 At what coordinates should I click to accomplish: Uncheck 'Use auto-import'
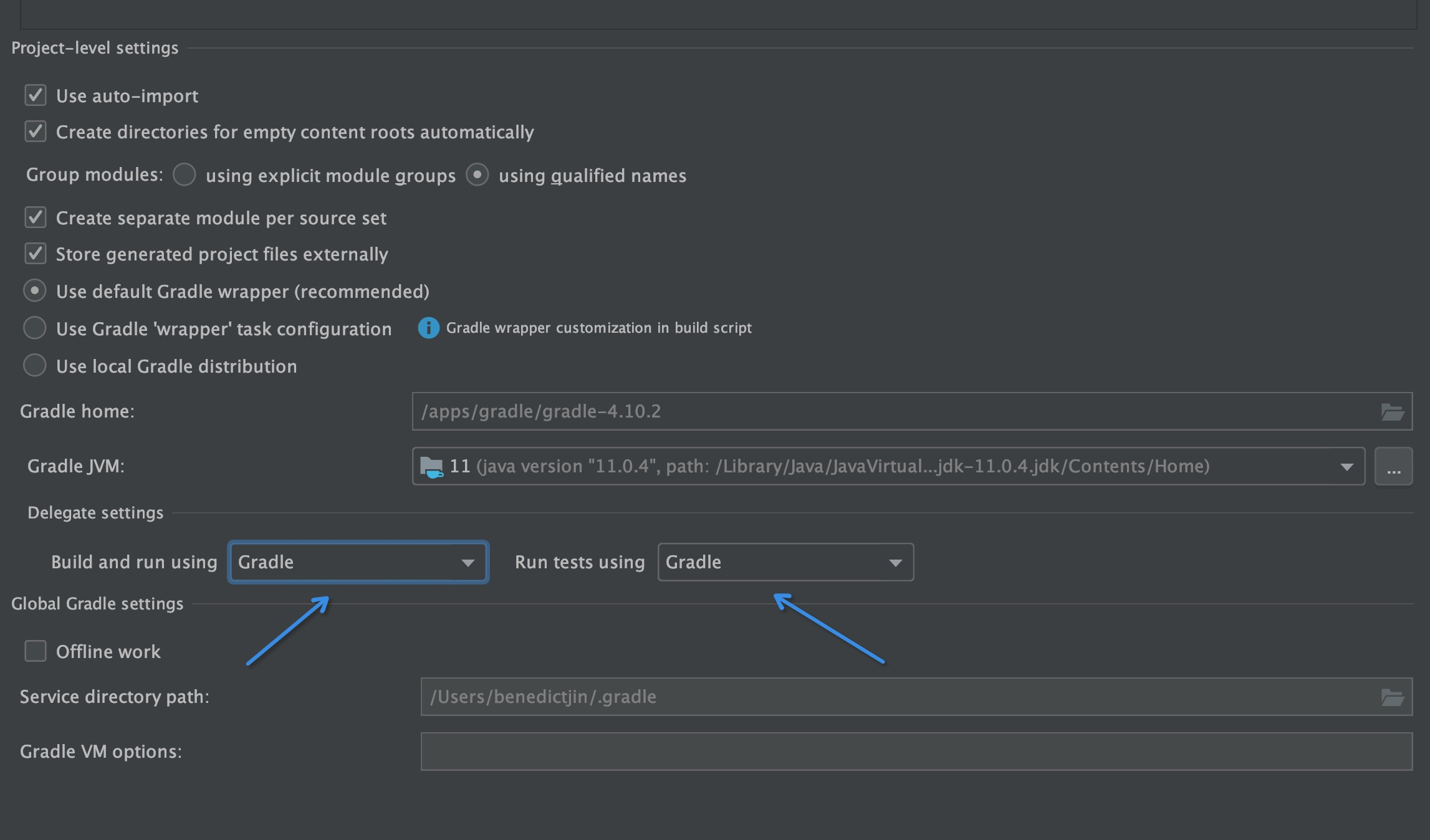click(35, 95)
